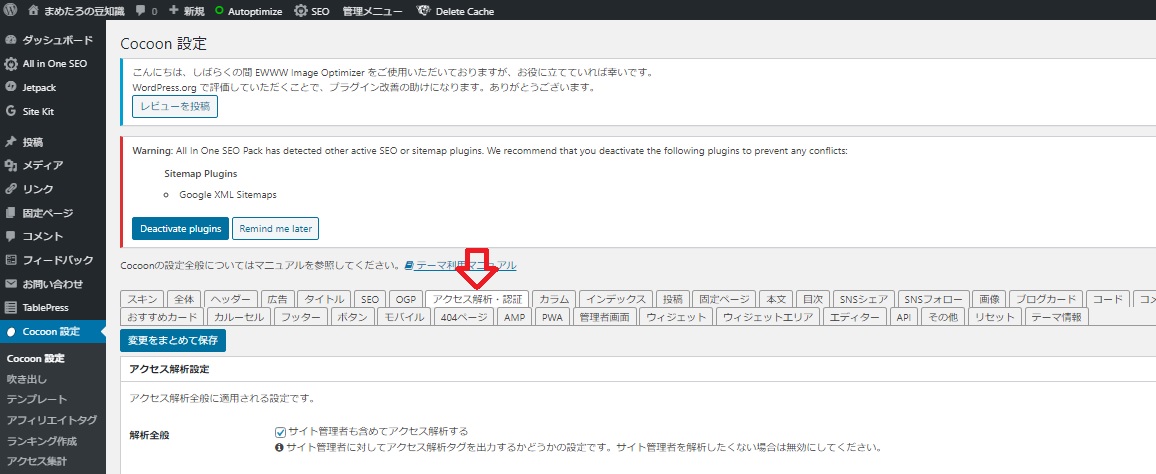Switch to the スキン tab
The height and width of the screenshot is (474, 1156).
tap(142, 299)
